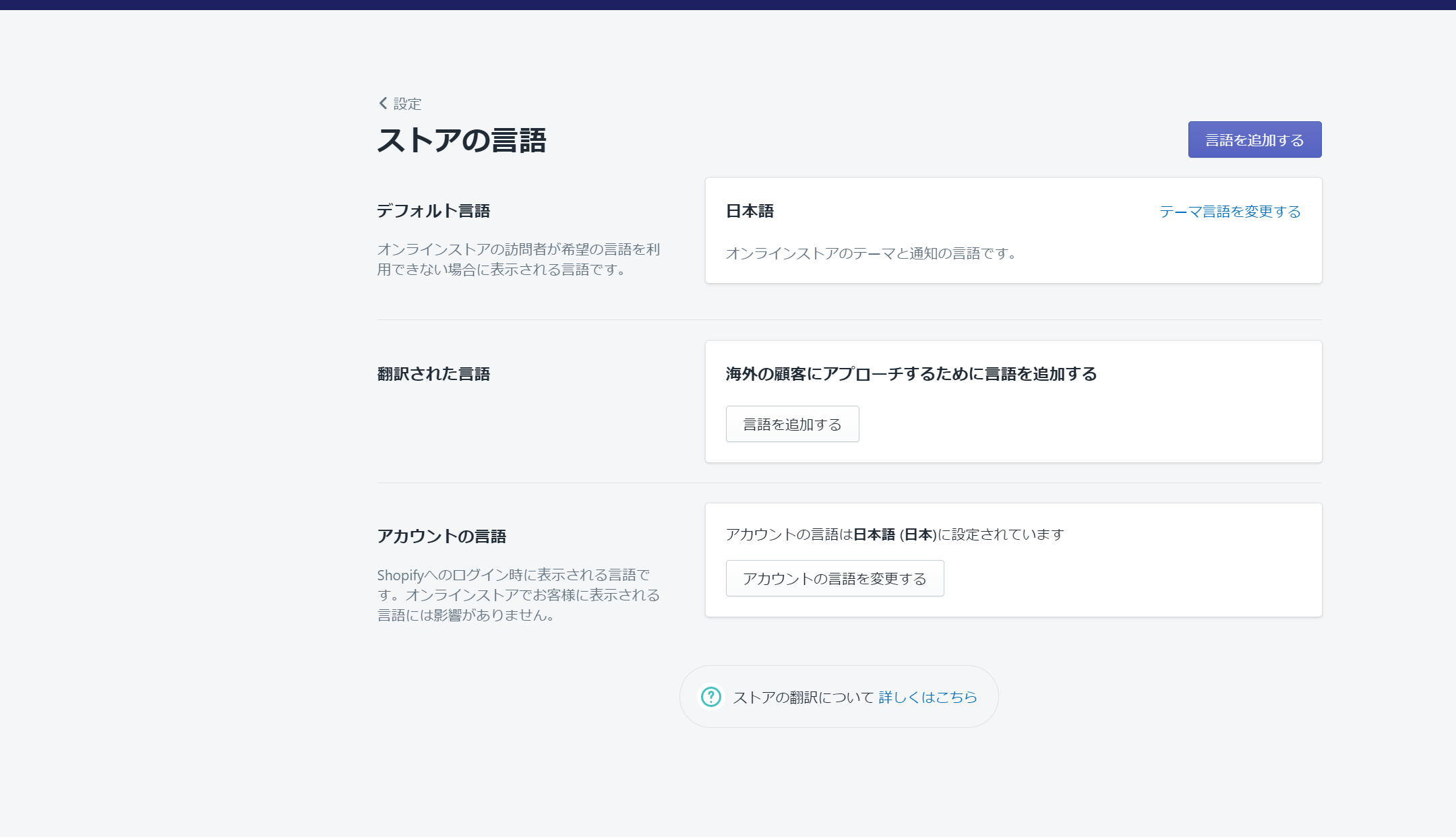Click オンラインストアのテーマと通知の言語です text
This screenshot has height=837, width=1456.
870,253
